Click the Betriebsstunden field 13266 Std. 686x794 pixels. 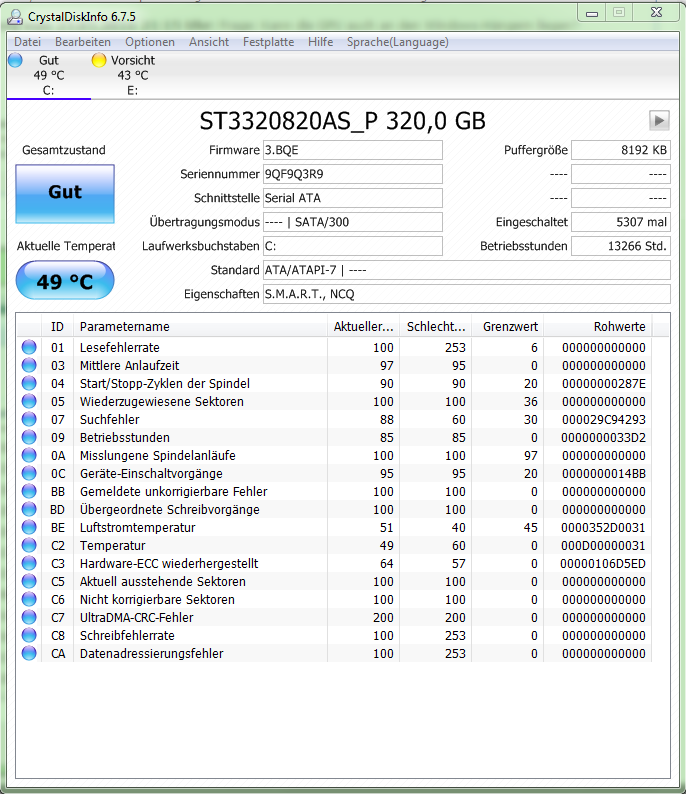click(x=621, y=246)
